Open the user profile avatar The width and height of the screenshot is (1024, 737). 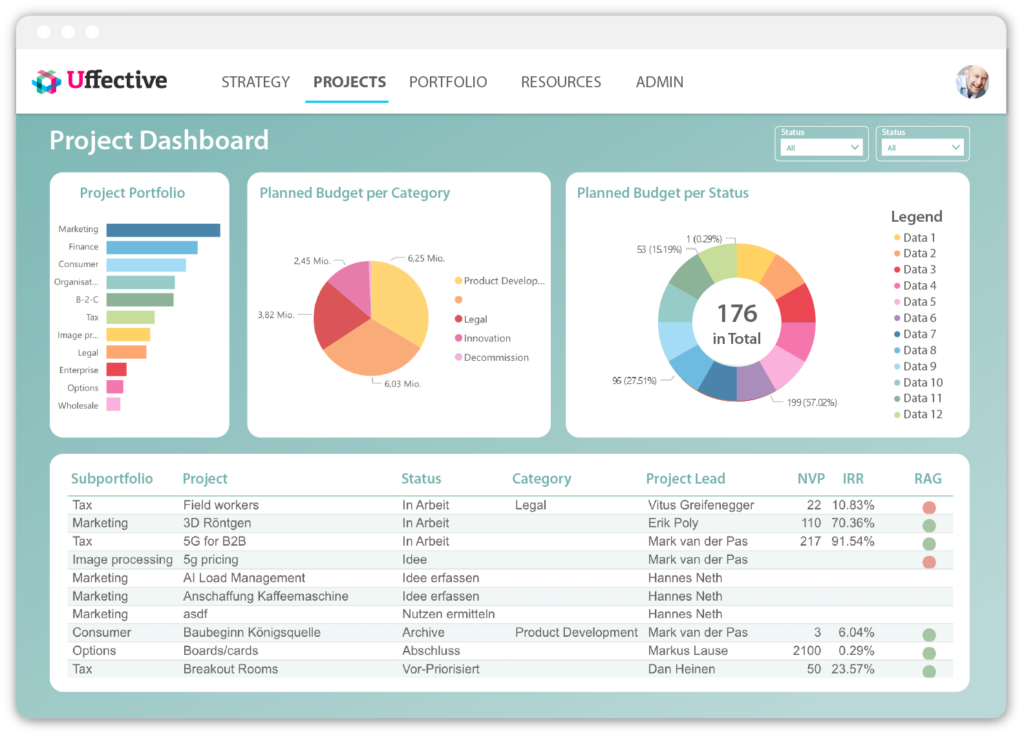click(x=971, y=82)
